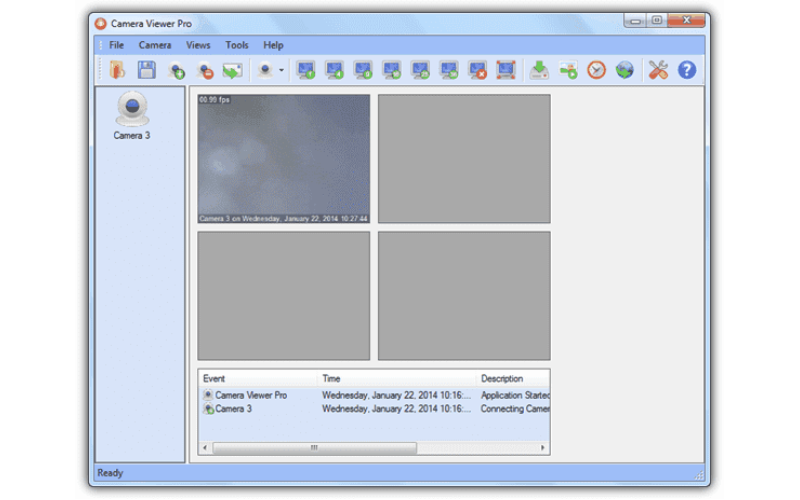This screenshot has width=800, height=500.
Task: Toggle the full screen view icon
Action: tap(506, 70)
